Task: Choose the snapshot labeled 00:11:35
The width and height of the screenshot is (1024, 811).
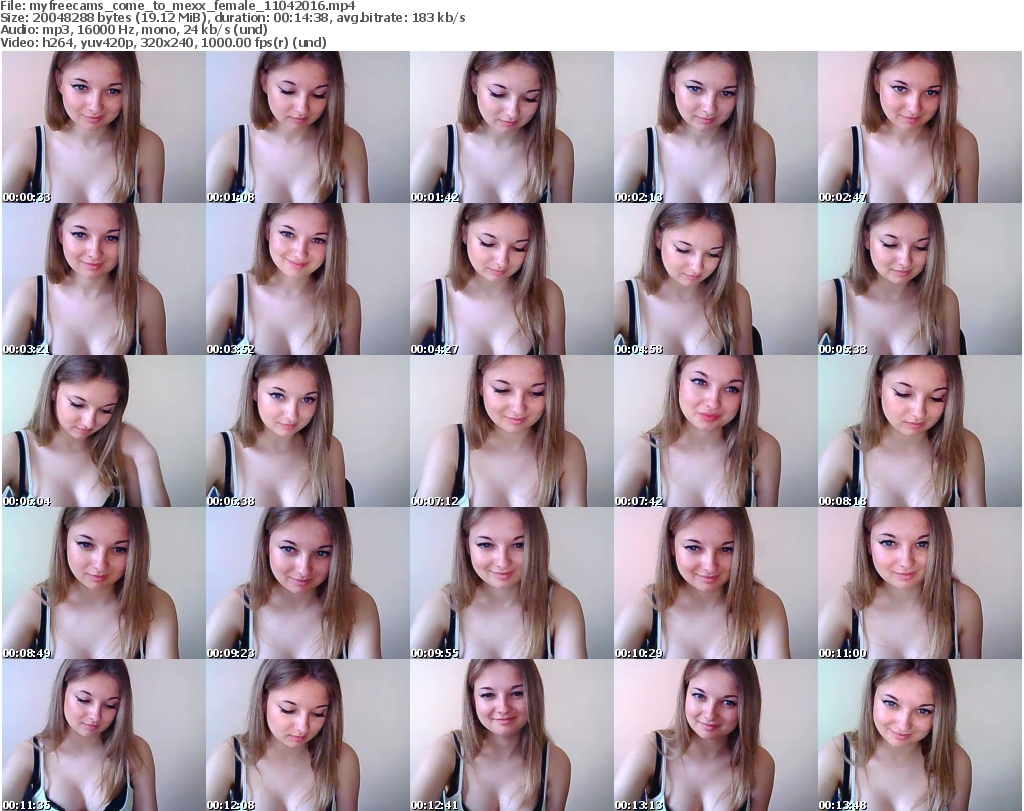Action: tap(103, 735)
